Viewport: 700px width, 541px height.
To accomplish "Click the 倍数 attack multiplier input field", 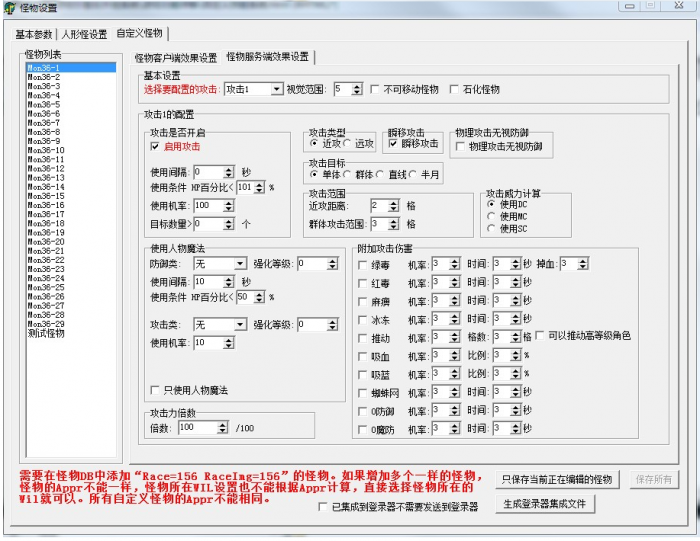I will tap(199, 427).
